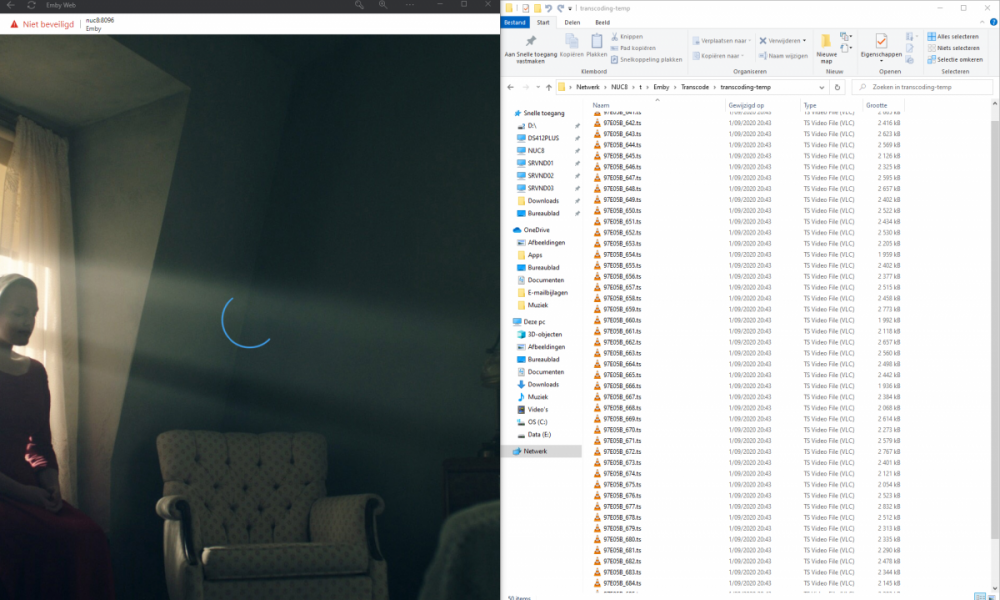1000x600 pixels.
Task: Click Emby in the address breadcrumb
Action: coord(661,87)
